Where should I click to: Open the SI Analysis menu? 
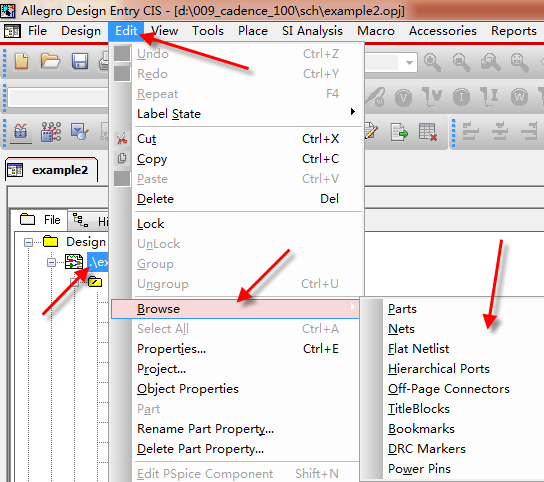(312, 31)
